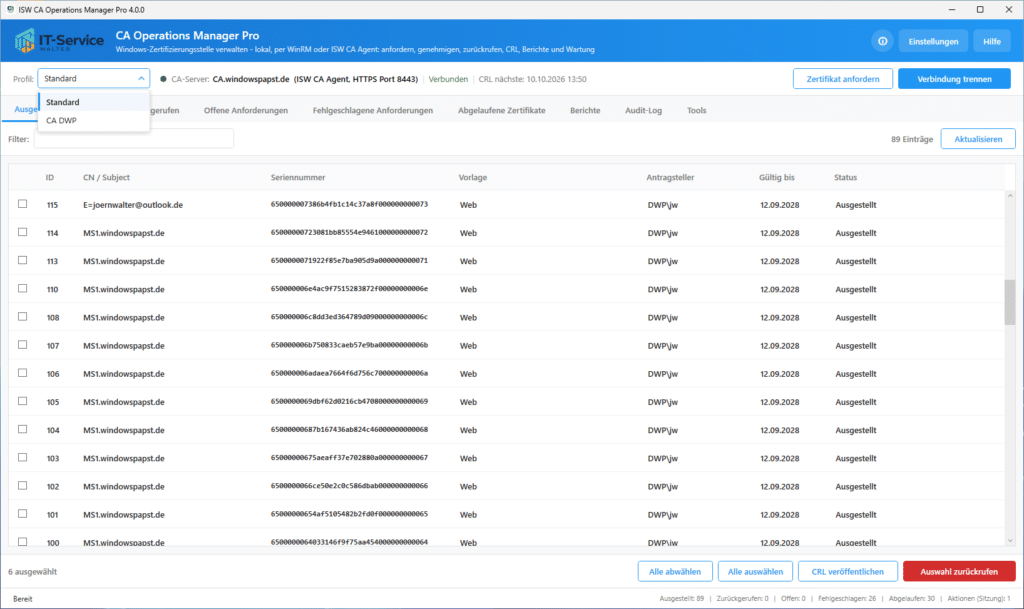Click the vertical scrollbar thumb of the table

[1010, 302]
